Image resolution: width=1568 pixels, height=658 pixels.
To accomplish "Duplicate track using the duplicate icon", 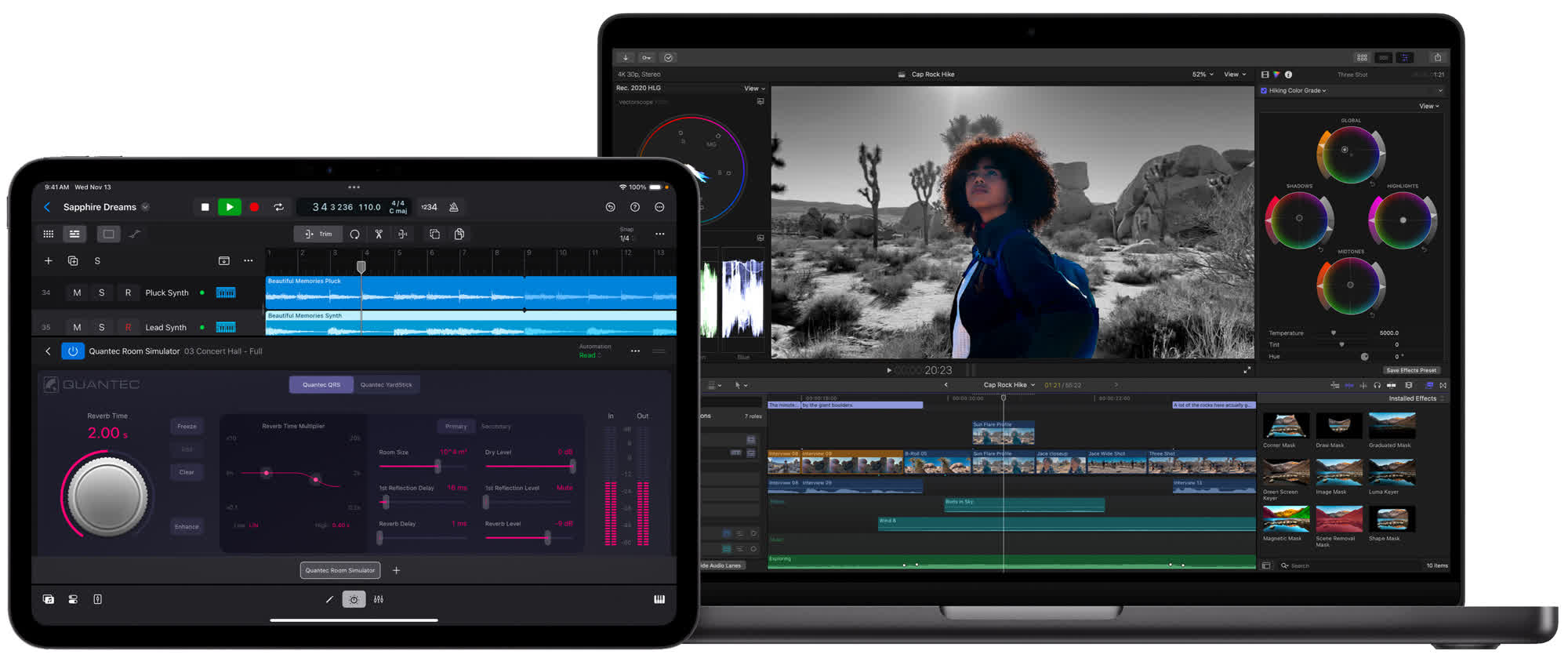I will click(x=73, y=260).
